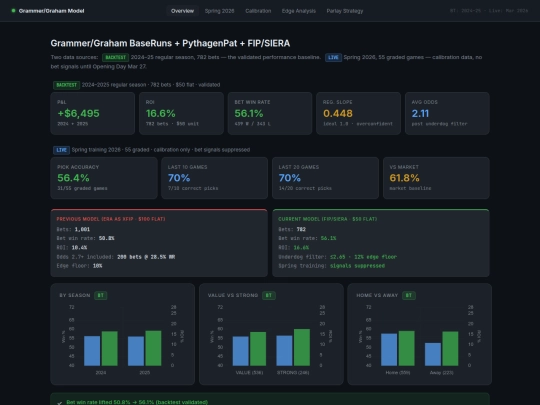Image resolution: width=540 pixels, height=405 pixels.
Task: Open the Overview tab
Action: pos(182,11)
